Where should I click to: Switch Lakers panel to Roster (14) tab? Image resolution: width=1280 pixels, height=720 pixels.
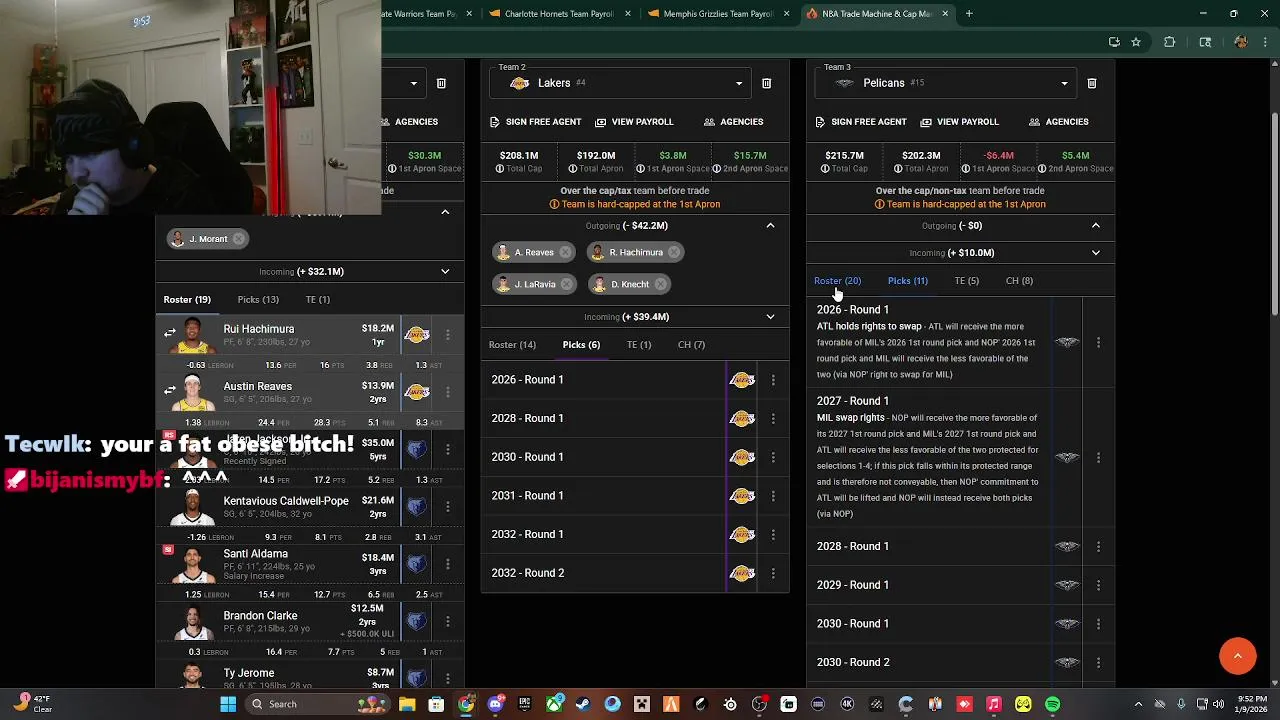pos(512,345)
